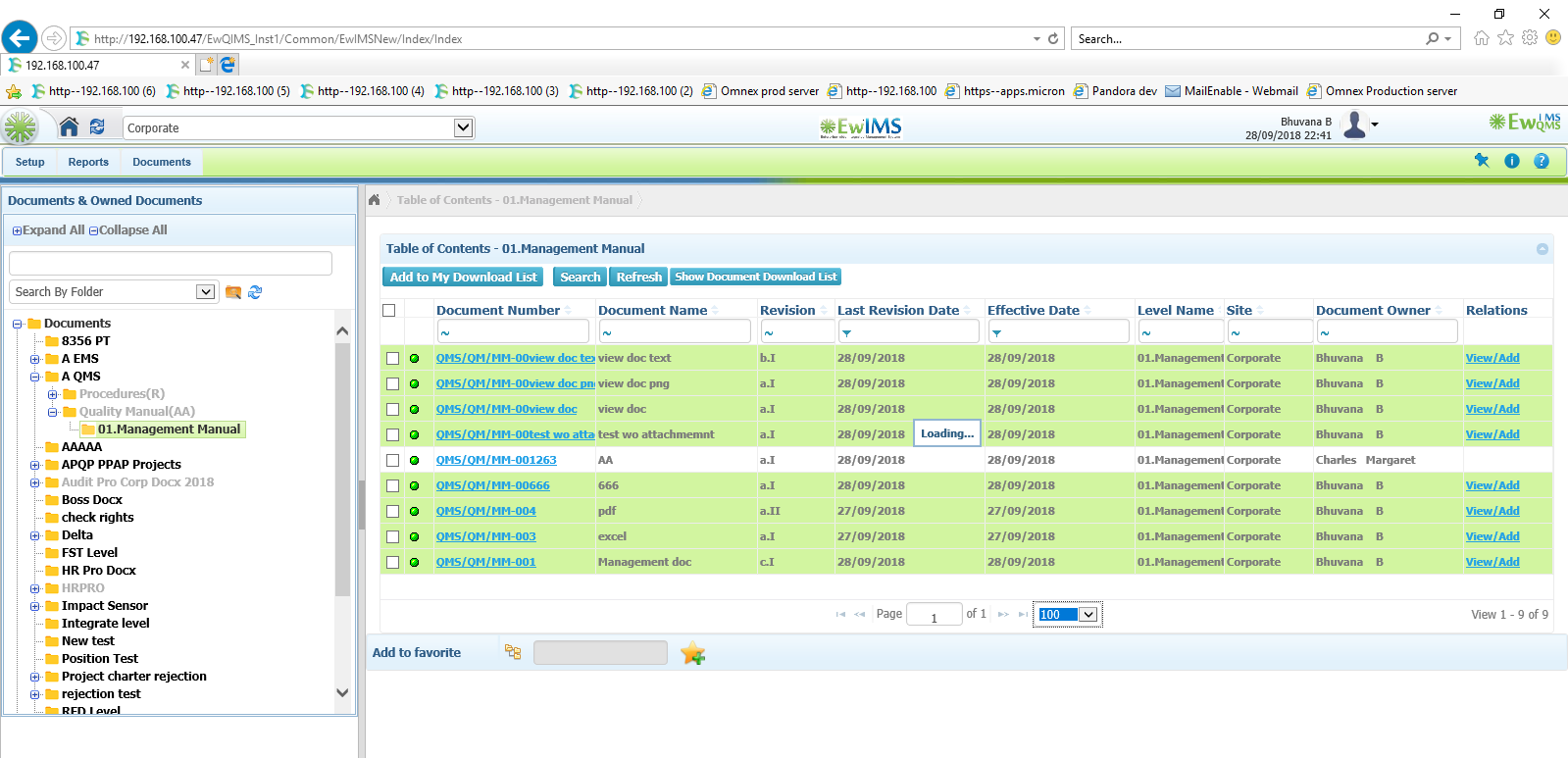Expand the A EMS folder node
Image resolution: width=1568 pixels, height=758 pixels.
(x=34, y=359)
